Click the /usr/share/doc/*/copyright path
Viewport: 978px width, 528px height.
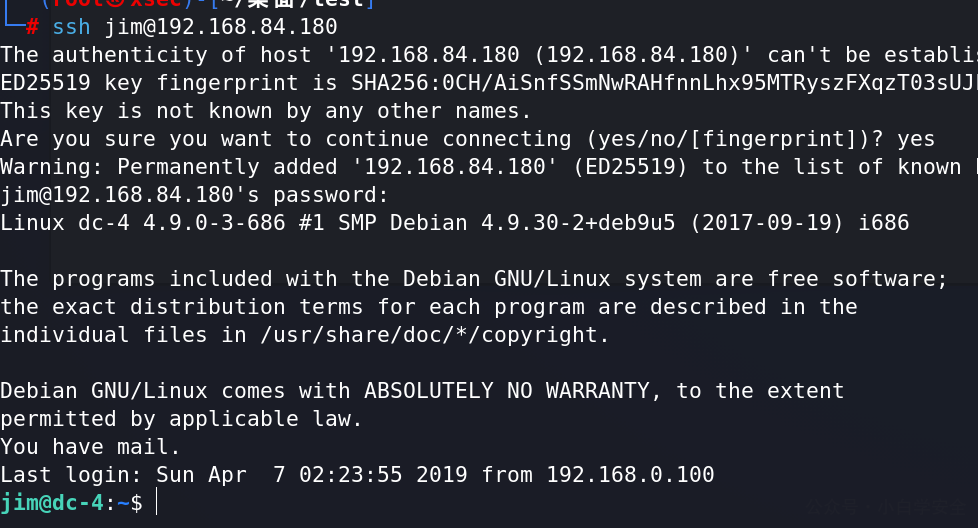(x=434, y=335)
